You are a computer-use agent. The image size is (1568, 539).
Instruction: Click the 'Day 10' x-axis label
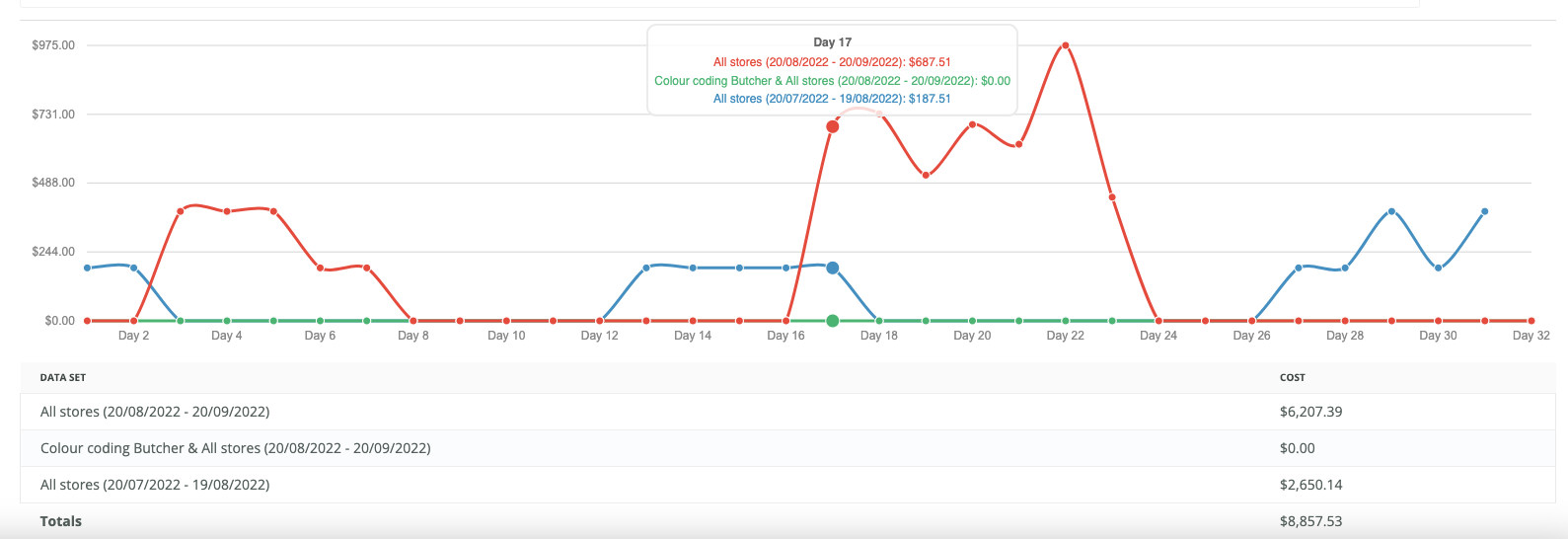[506, 336]
